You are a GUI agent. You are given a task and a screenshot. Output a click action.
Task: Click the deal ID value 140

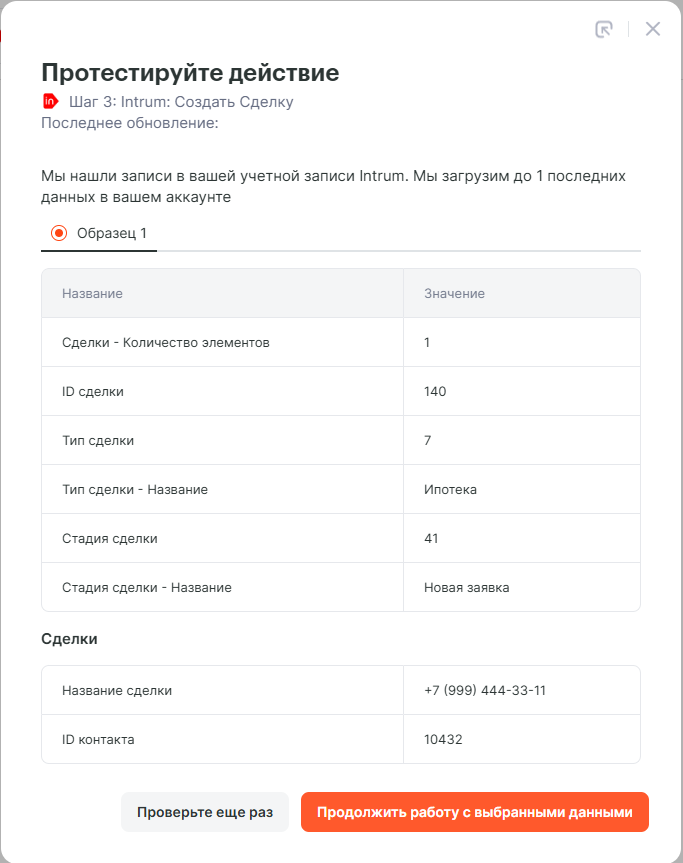click(435, 391)
